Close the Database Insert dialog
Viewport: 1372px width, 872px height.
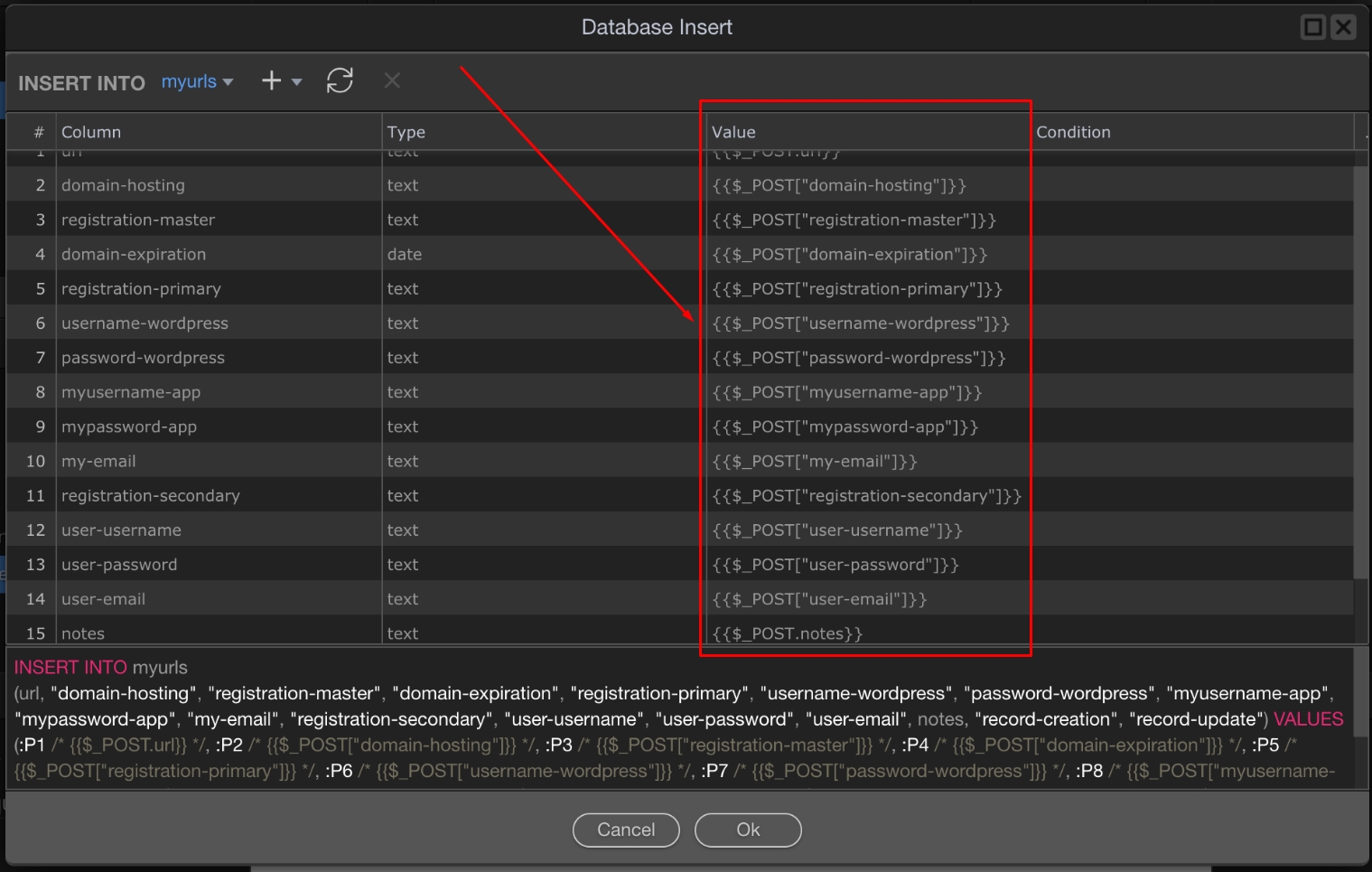1344,27
